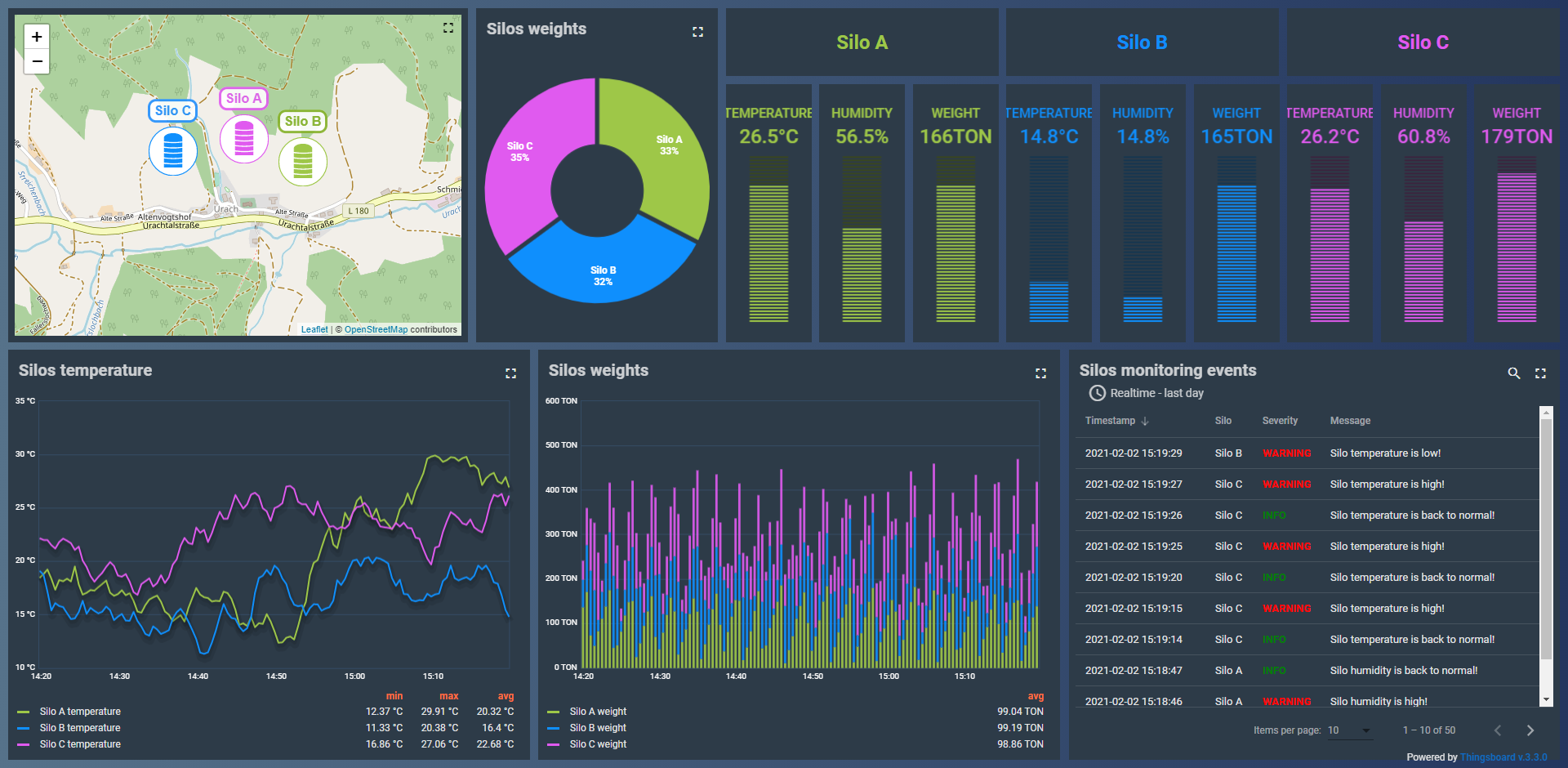The image size is (1568, 768).
Task: Click the Silo B marker on map
Action: 303,161
